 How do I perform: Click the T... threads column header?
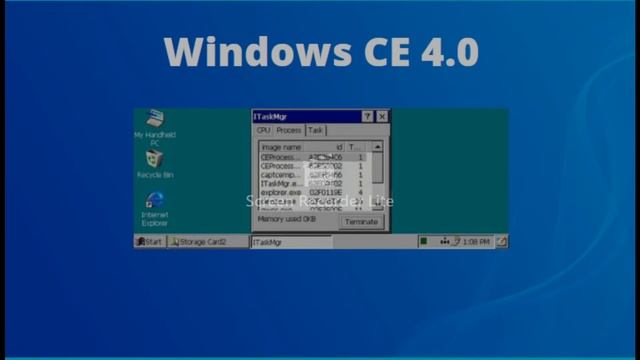coord(354,147)
